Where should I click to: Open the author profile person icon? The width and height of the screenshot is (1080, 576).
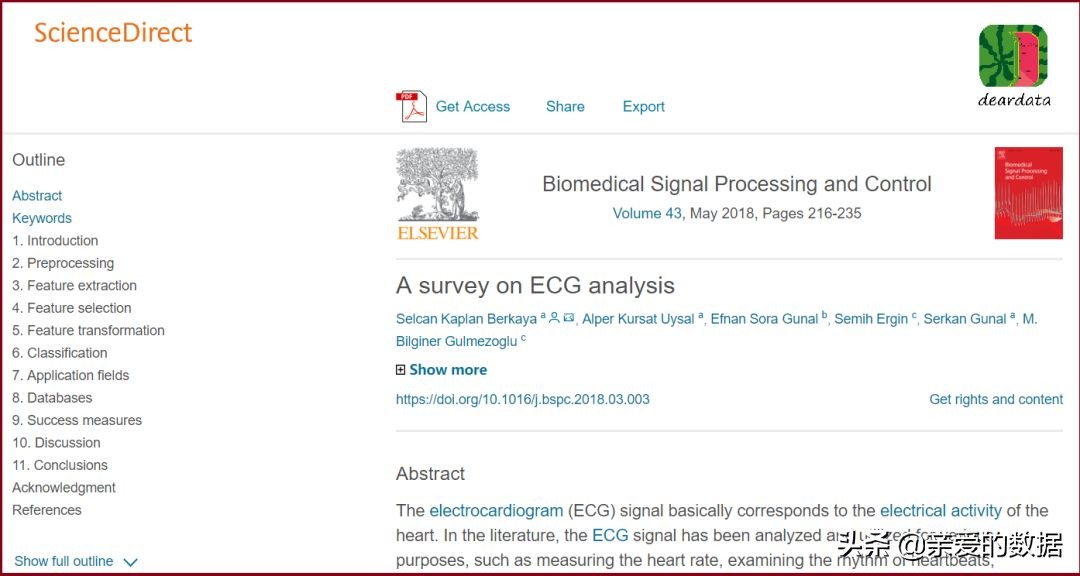(x=554, y=318)
